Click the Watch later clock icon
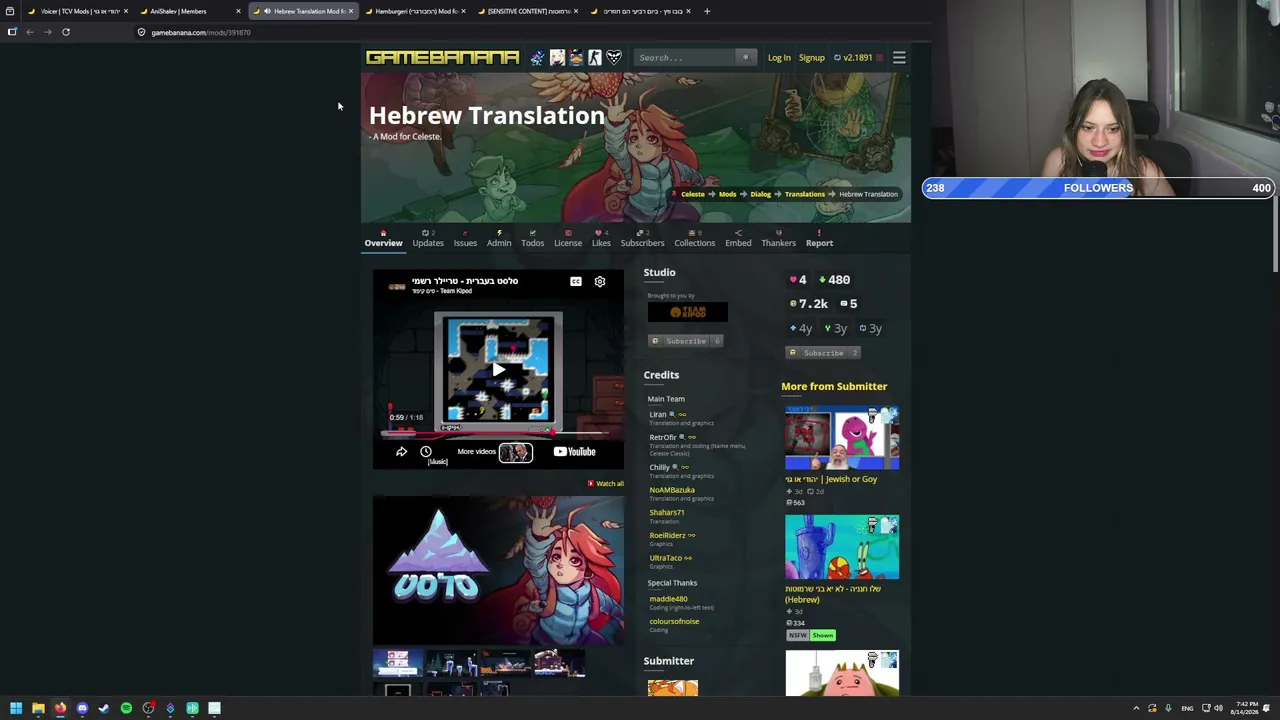The height and width of the screenshot is (720, 1280). (x=426, y=452)
